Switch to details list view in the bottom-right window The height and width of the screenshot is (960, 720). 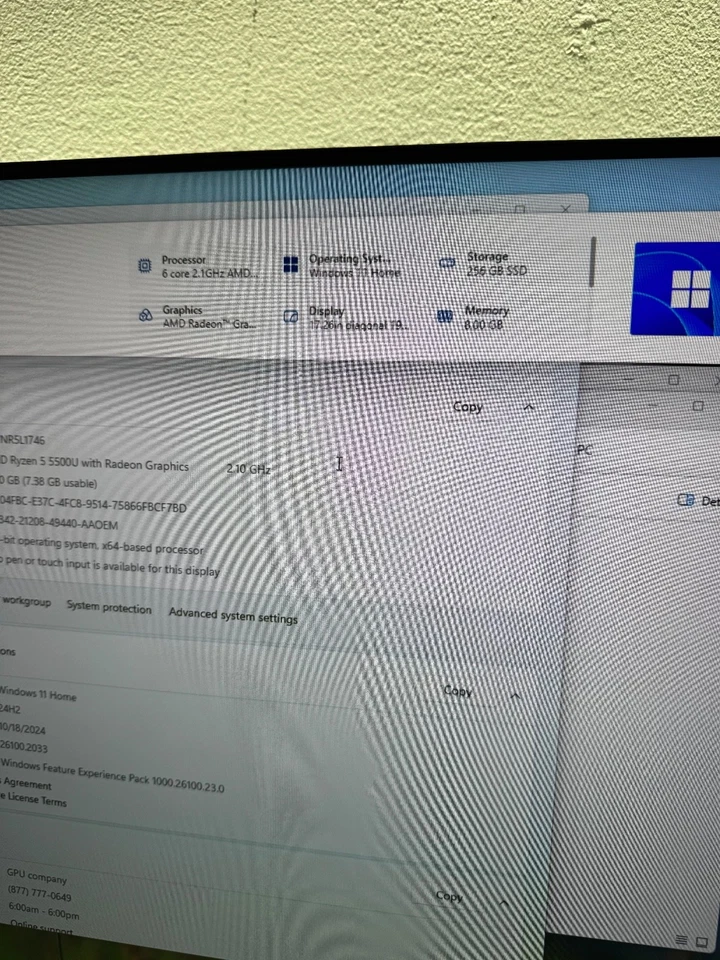point(681,940)
